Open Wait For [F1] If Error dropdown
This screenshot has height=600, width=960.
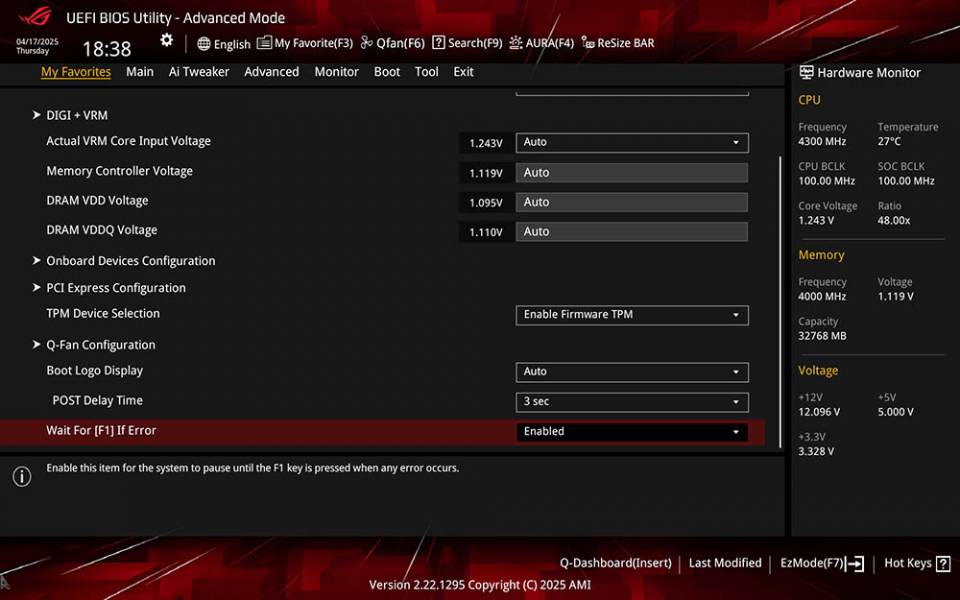tap(632, 432)
